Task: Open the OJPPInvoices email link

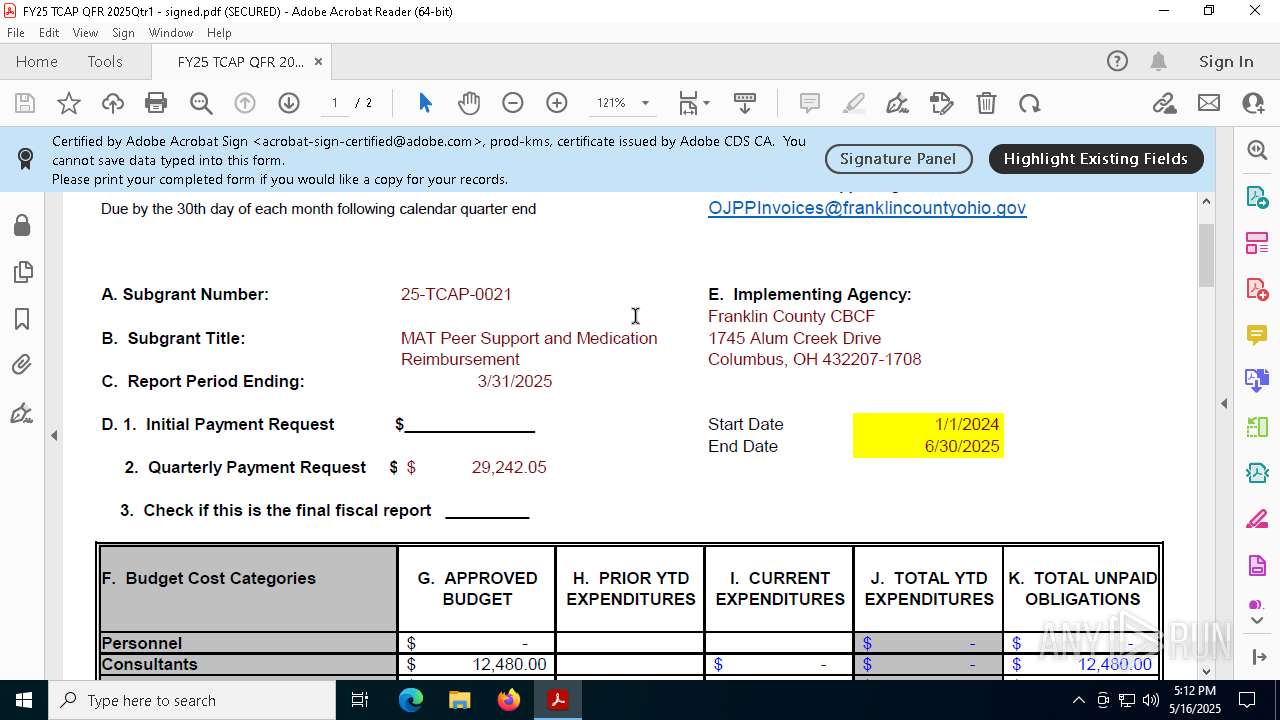Action: [x=867, y=208]
